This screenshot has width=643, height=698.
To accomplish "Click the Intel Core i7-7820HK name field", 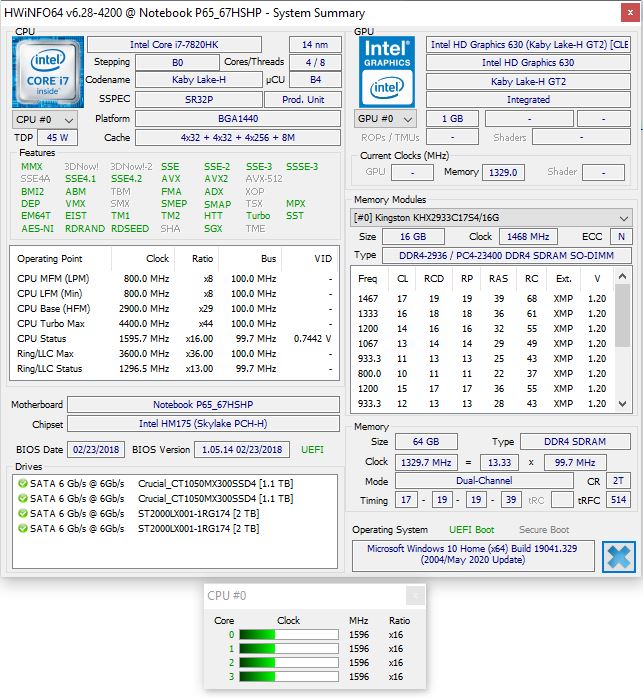I will coord(174,45).
